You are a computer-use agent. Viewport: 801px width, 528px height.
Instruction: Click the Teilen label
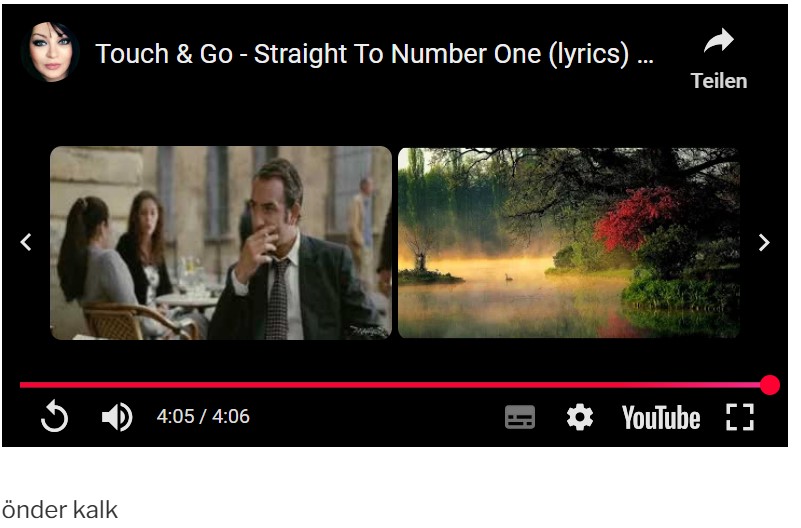tap(719, 81)
